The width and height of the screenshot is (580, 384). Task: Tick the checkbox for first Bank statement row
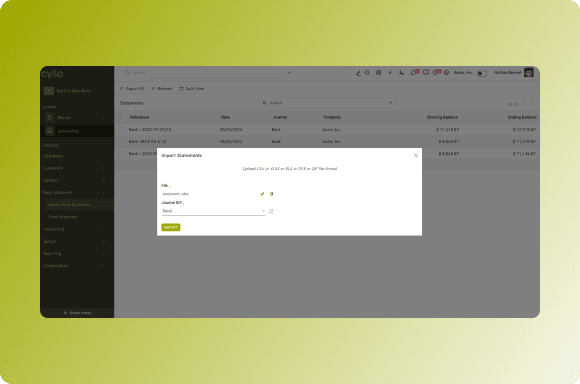121,129
